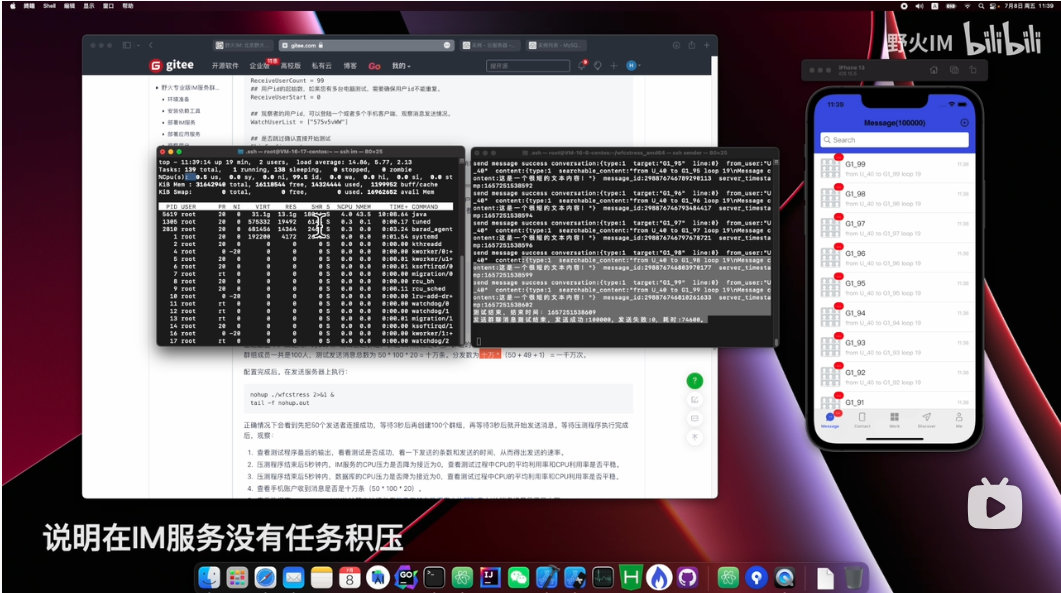Image resolution: width=1061 pixels, height=593 pixels.
Task: Launch Safari from the Dock
Action: 265,577
